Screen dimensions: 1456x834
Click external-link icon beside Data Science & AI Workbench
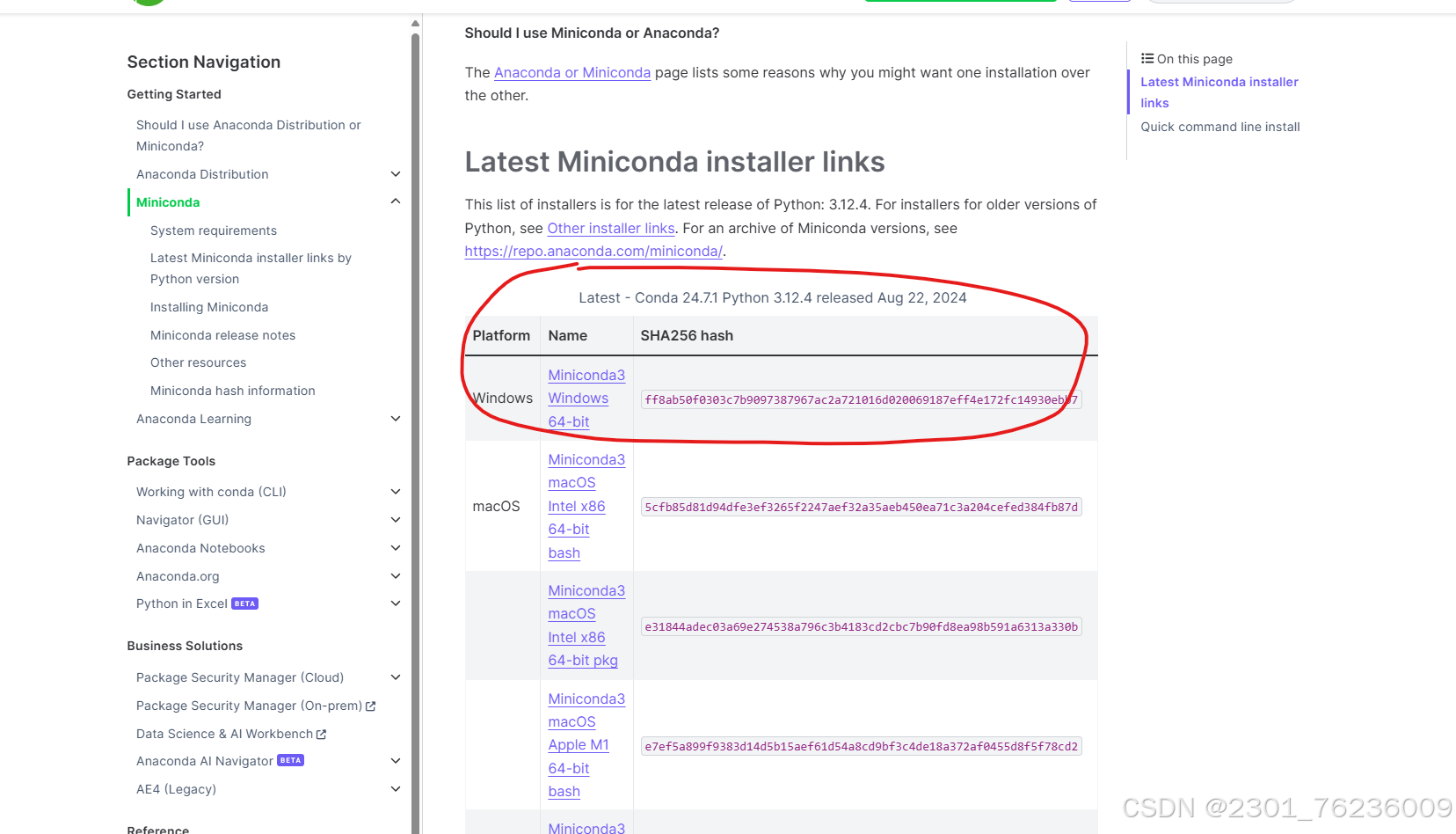pos(320,734)
